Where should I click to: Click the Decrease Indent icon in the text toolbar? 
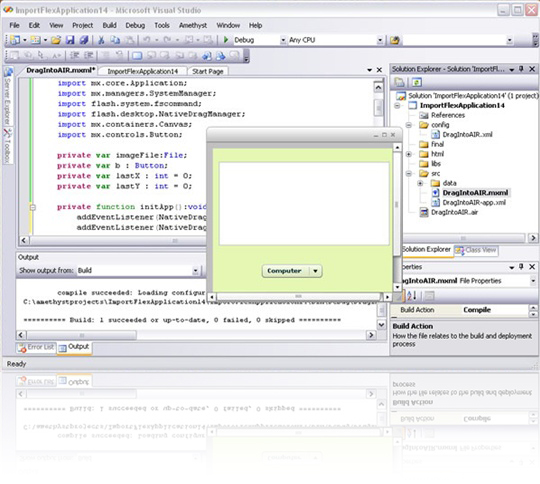point(75,55)
